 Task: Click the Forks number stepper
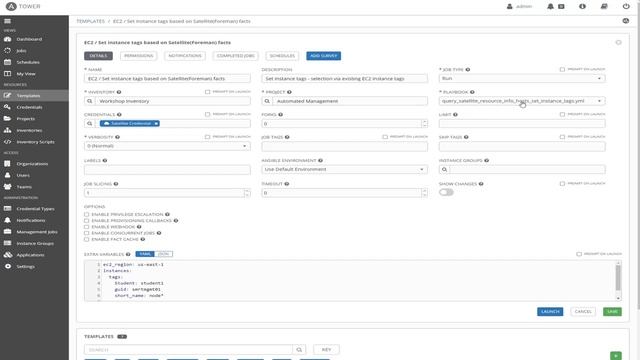(424, 123)
